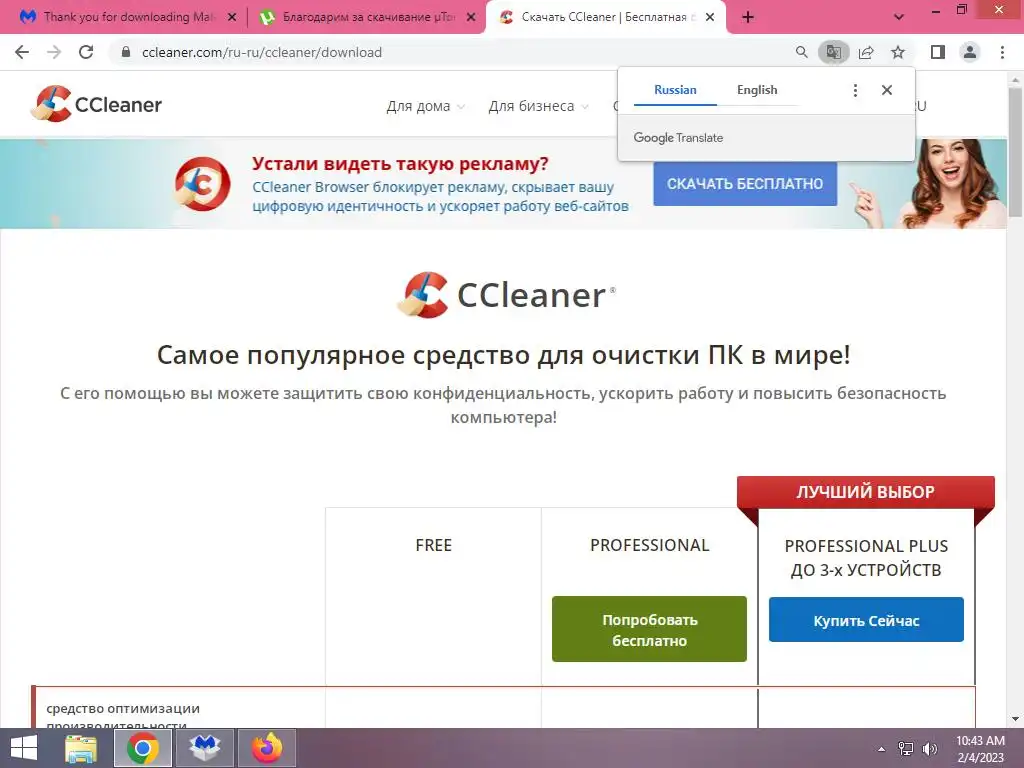This screenshot has height=768, width=1024.
Task: Open the Windows Start menu
Action: click(x=24, y=748)
